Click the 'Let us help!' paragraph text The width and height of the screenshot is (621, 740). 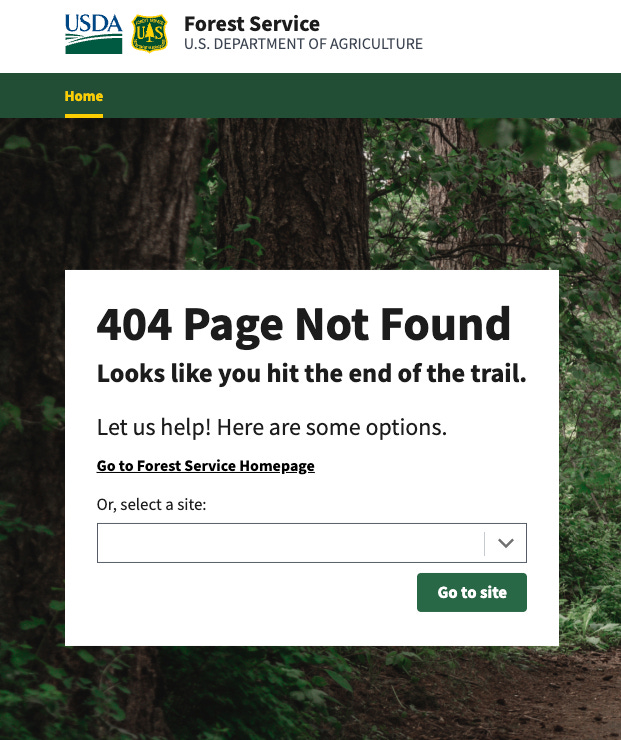(x=271, y=428)
